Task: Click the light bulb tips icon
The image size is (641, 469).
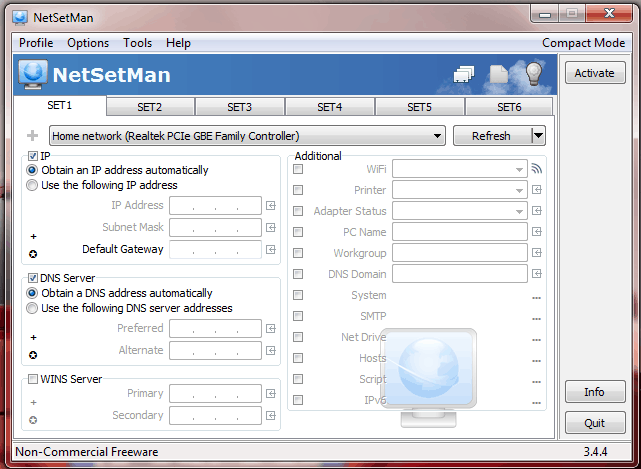Action: (x=533, y=74)
